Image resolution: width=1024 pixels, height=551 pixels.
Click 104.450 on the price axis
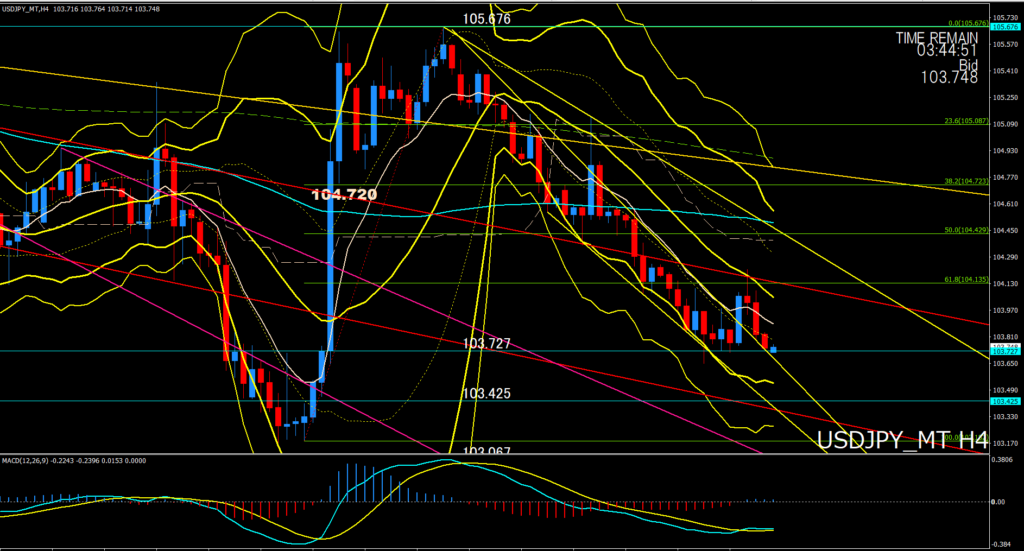(x=1005, y=230)
